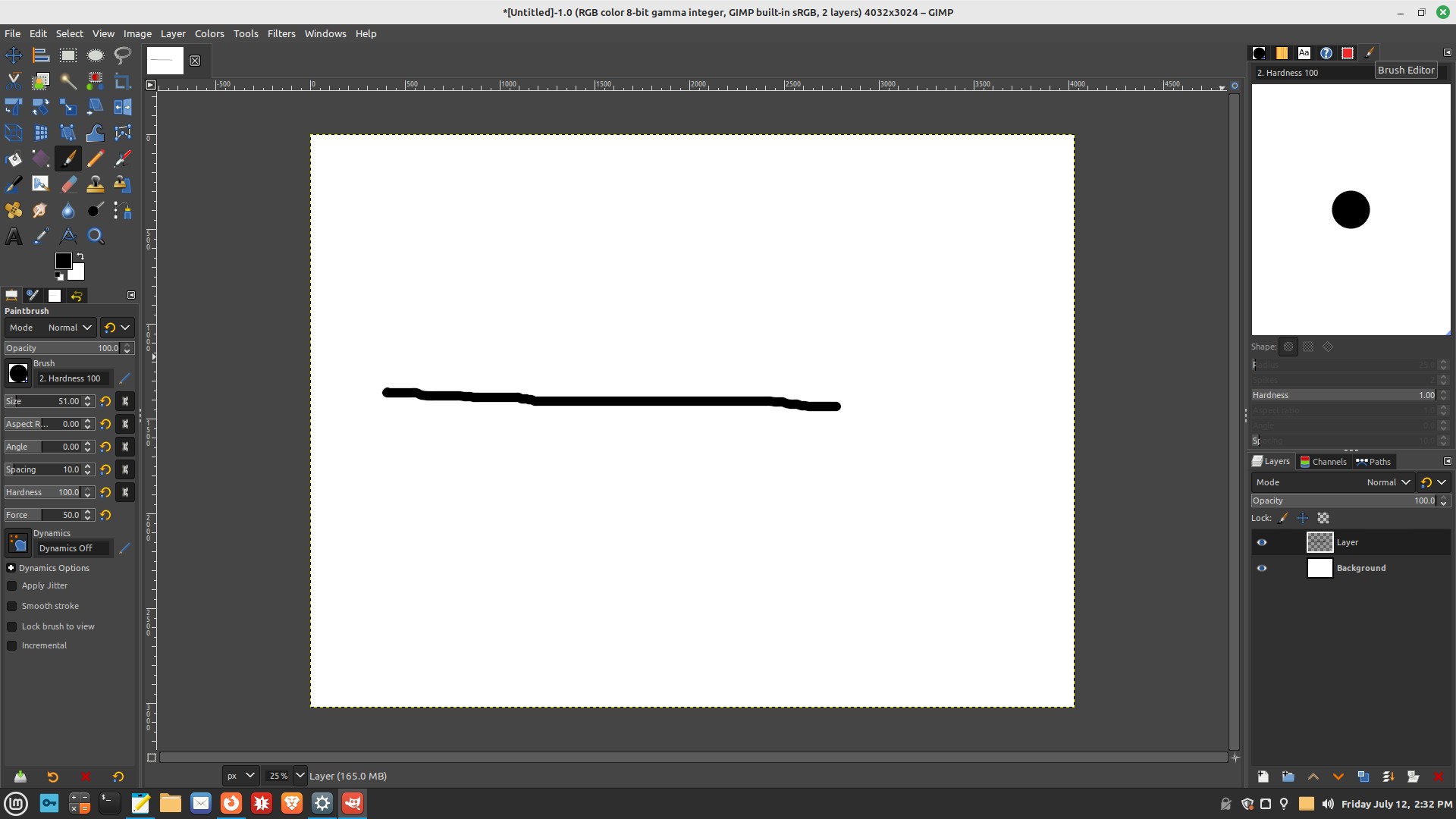Open the Paintbrush Mode Normal dropdown
Viewport: 1456px width, 819px height.
[68, 328]
